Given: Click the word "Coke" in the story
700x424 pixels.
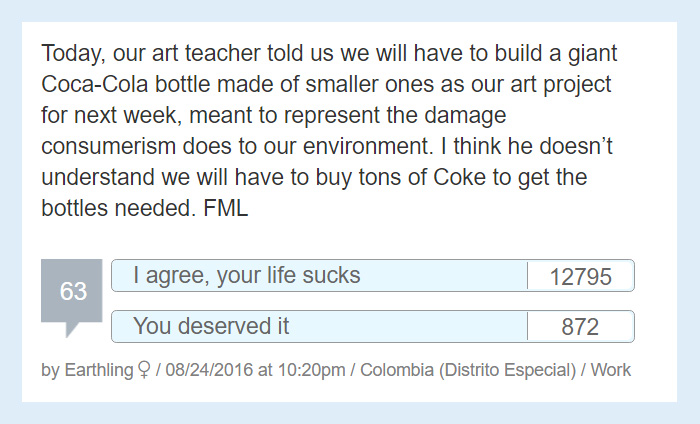Looking at the screenshot, I should (x=459, y=177).
